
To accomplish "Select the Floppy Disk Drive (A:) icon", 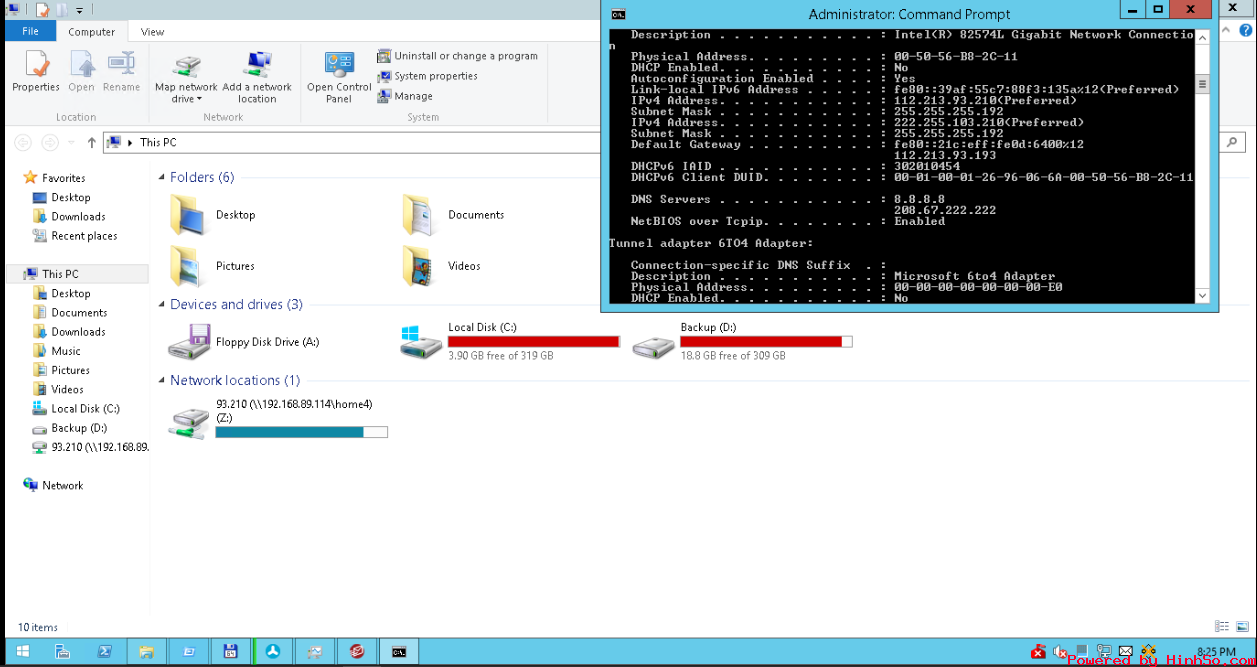I will [x=189, y=342].
